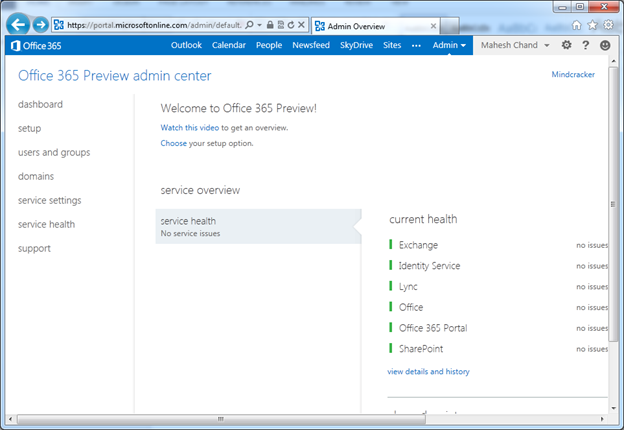Click the Watch this video link

coord(189,128)
